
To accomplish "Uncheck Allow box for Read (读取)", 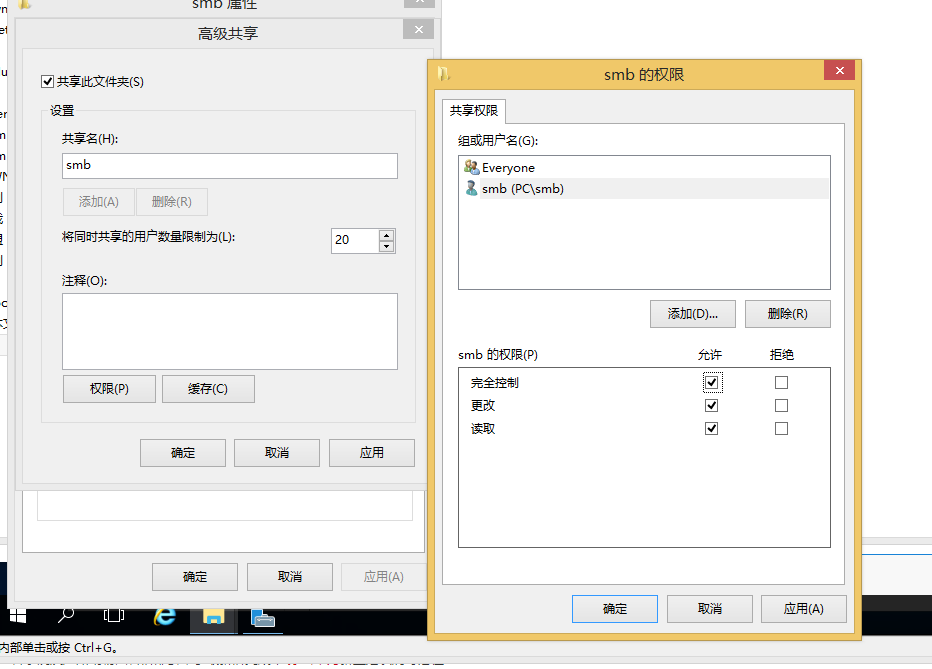I will 711,429.
